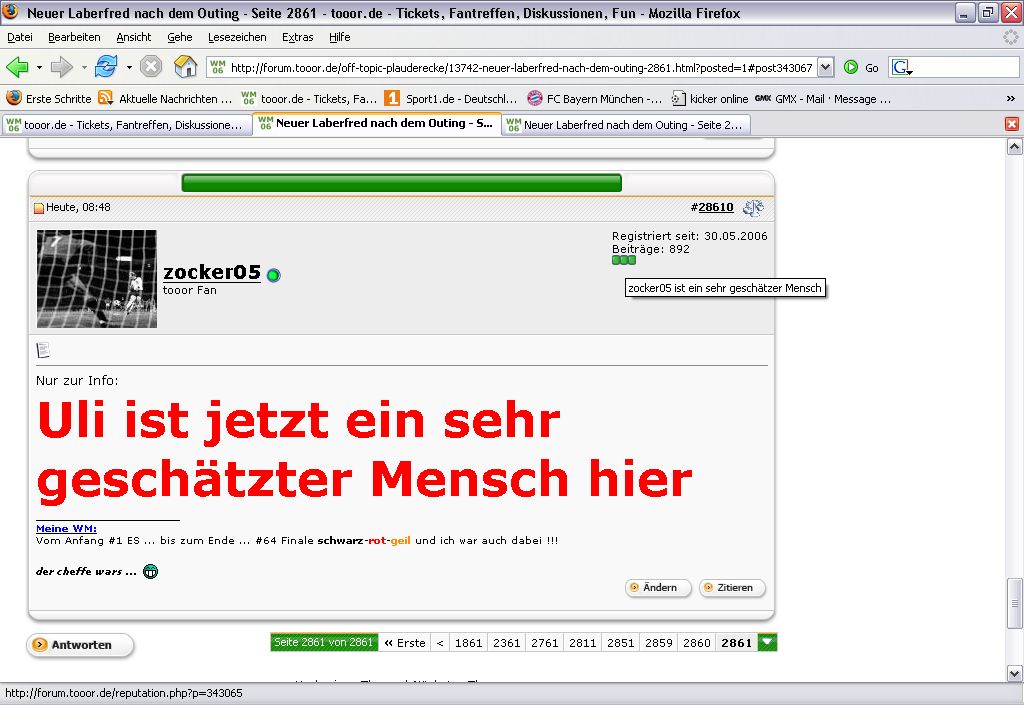Open the Extras menu

(297, 37)
